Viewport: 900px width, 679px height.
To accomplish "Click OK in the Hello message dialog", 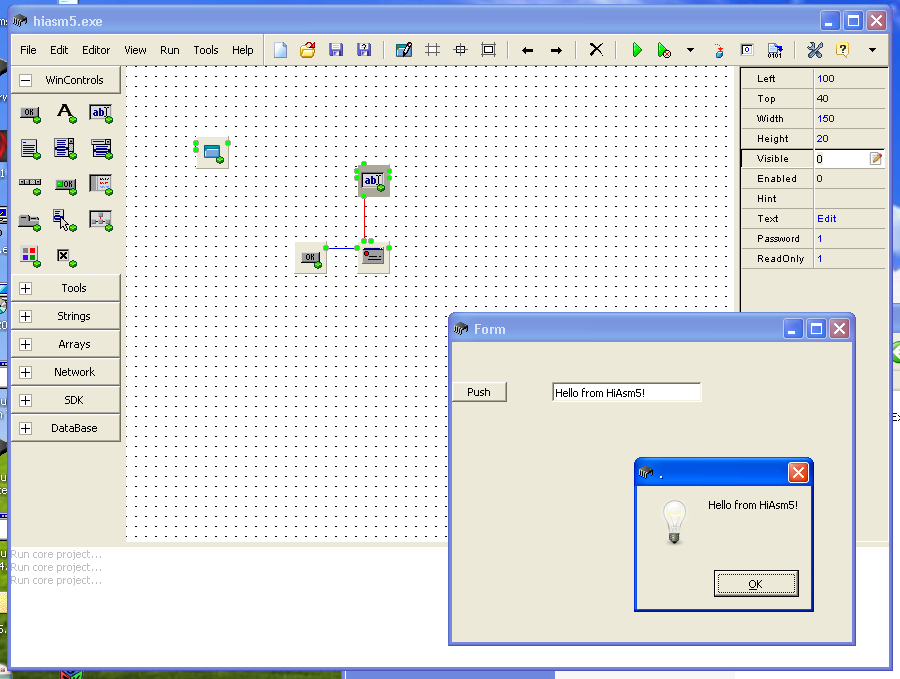I will (x=756, y=584).
